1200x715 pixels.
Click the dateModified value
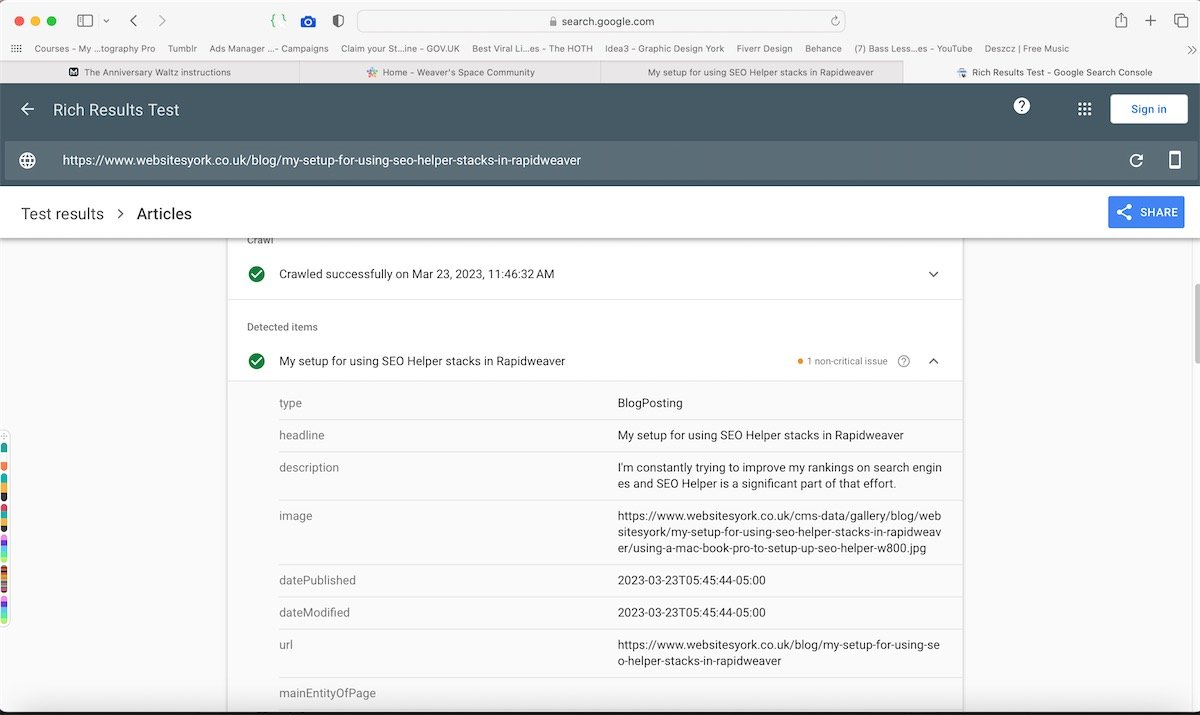pyautogui.click(x=692, y=612)
